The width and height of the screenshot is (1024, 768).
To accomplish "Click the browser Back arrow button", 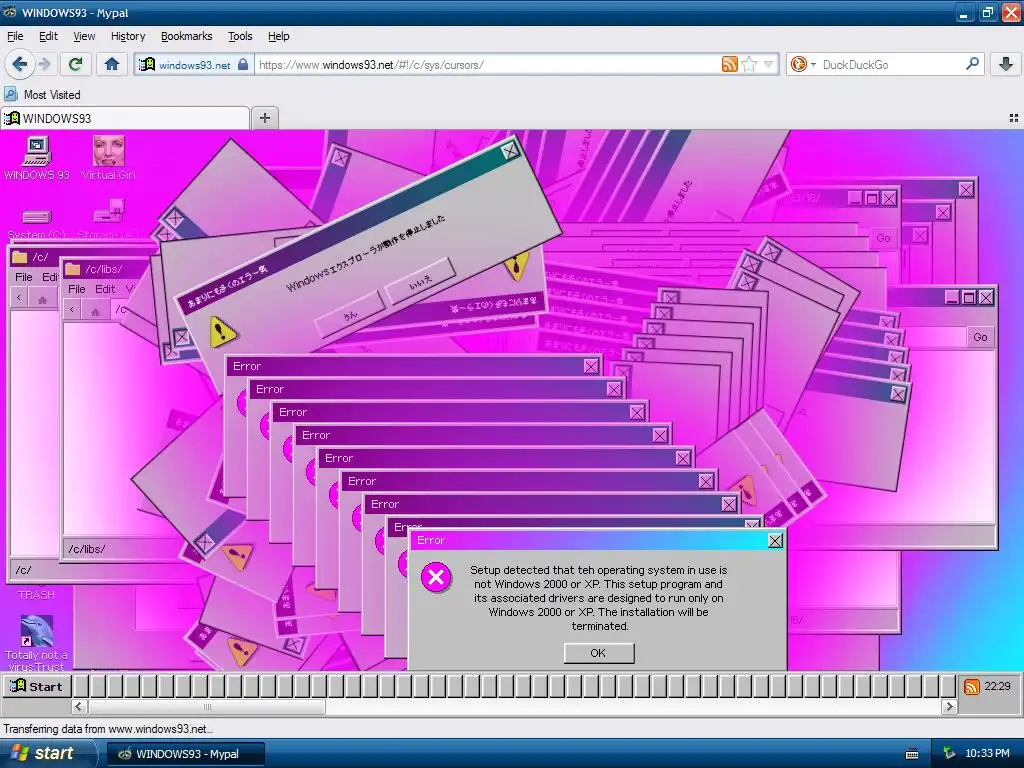I will [x=19, y=64].
